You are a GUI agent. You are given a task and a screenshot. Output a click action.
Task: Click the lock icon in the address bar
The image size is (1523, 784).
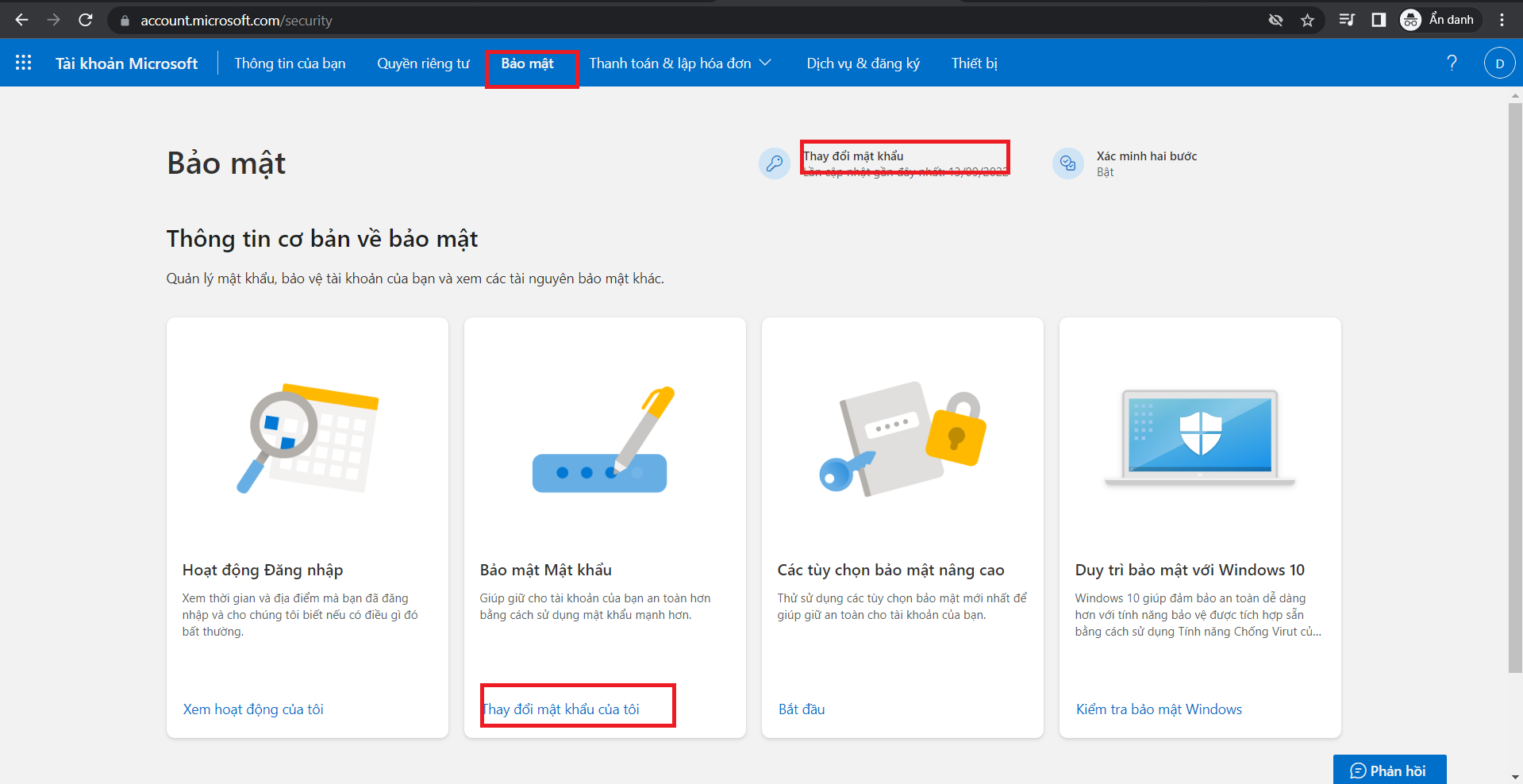125,21
